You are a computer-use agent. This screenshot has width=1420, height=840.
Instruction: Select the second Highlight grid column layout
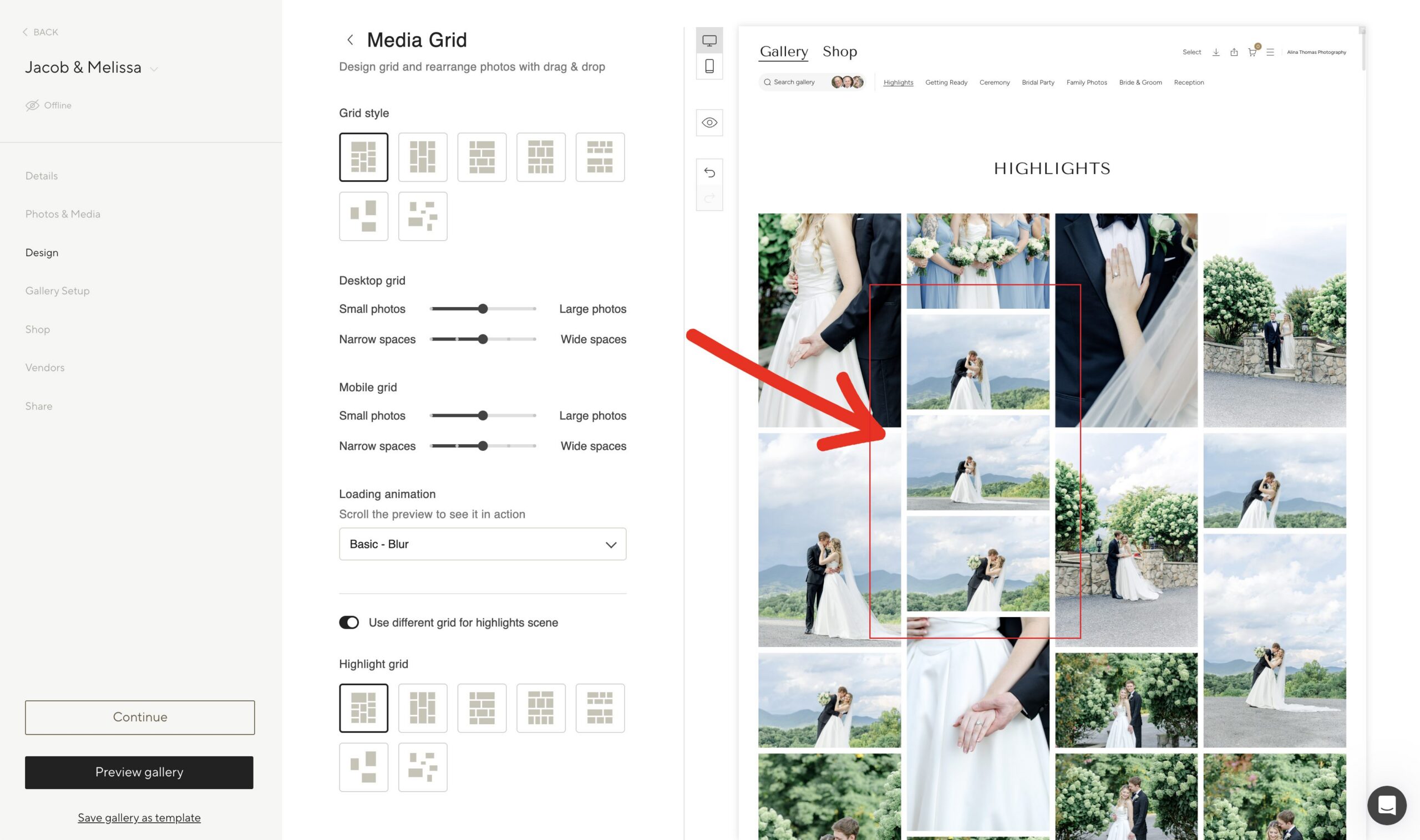click(422, 708)
